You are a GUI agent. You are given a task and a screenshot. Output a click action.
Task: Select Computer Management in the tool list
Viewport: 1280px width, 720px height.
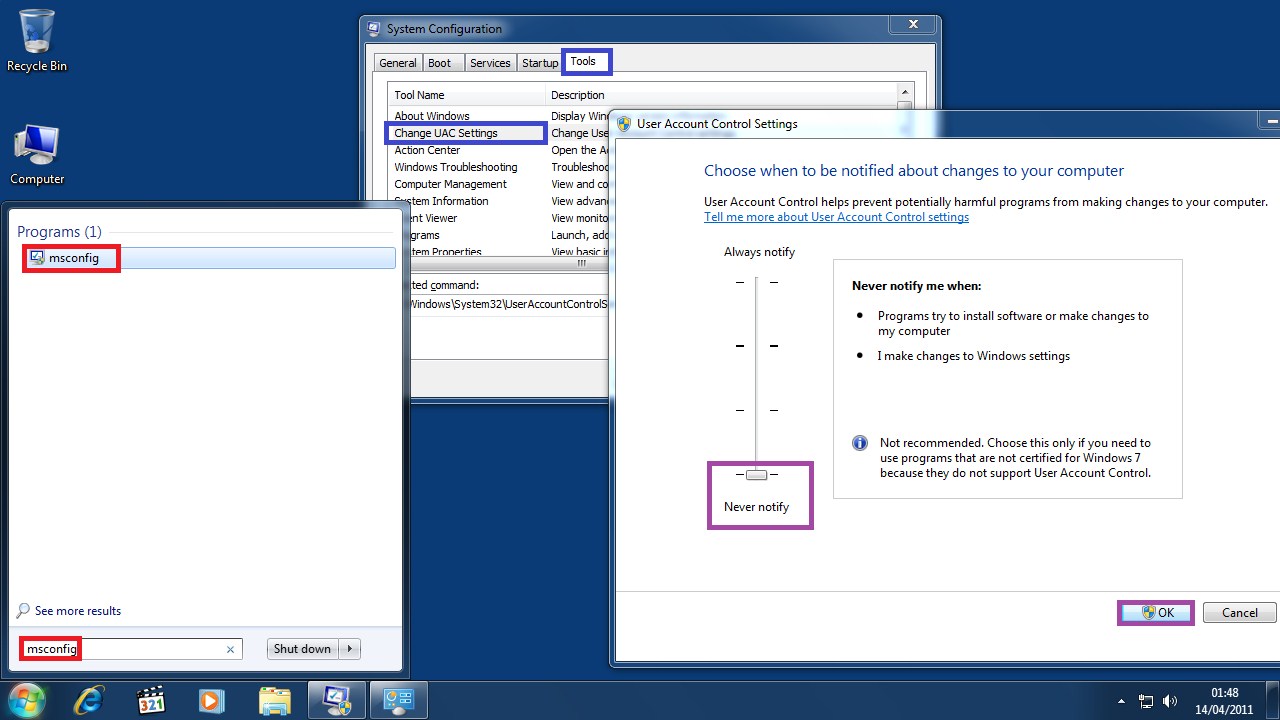[450, 184]
